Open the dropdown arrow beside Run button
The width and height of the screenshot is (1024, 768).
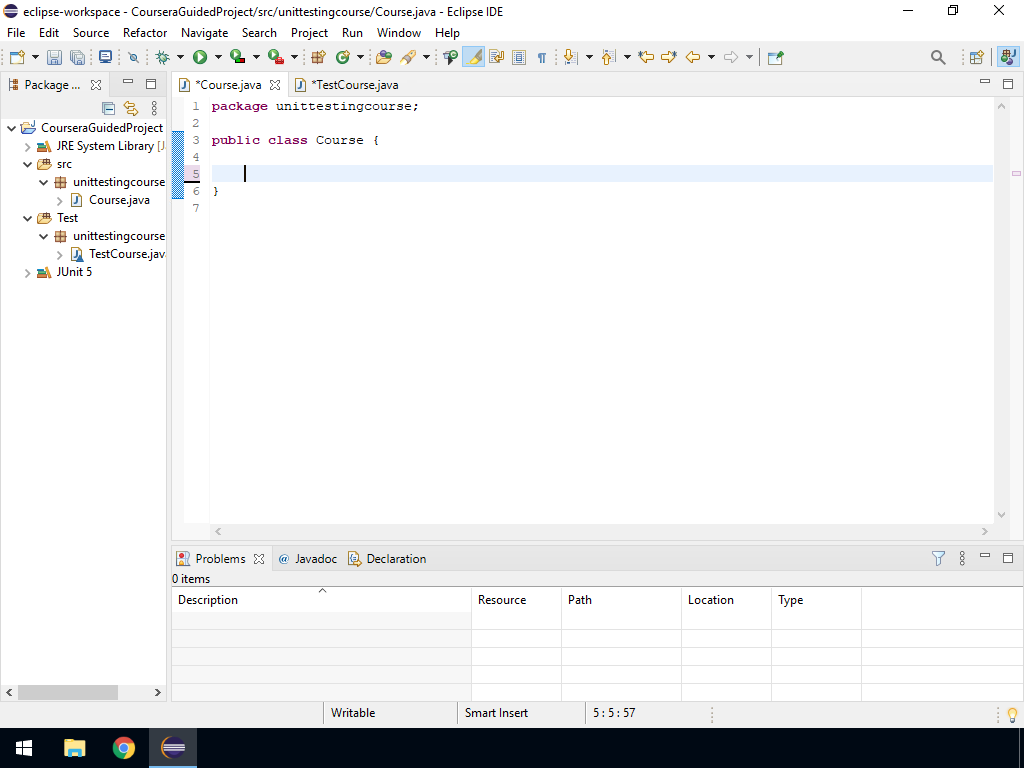tap(218, 58)
